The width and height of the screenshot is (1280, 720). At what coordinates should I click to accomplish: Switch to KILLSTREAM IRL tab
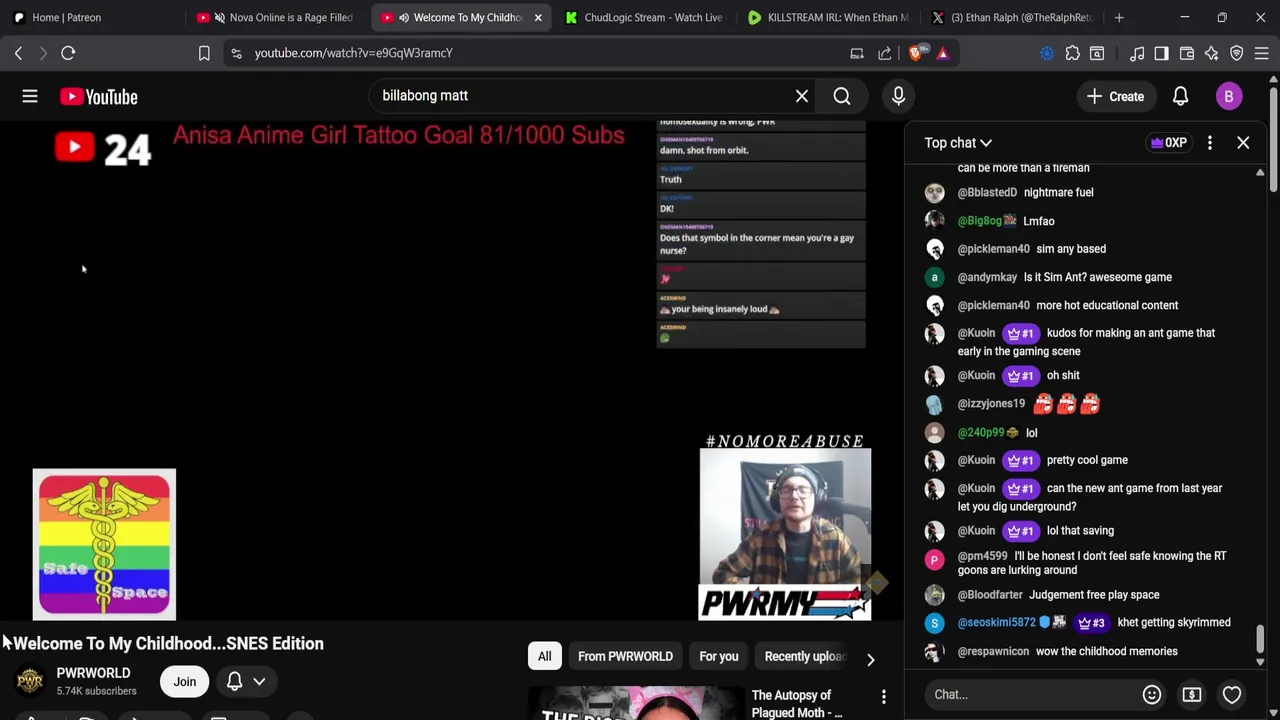[828, 17]
